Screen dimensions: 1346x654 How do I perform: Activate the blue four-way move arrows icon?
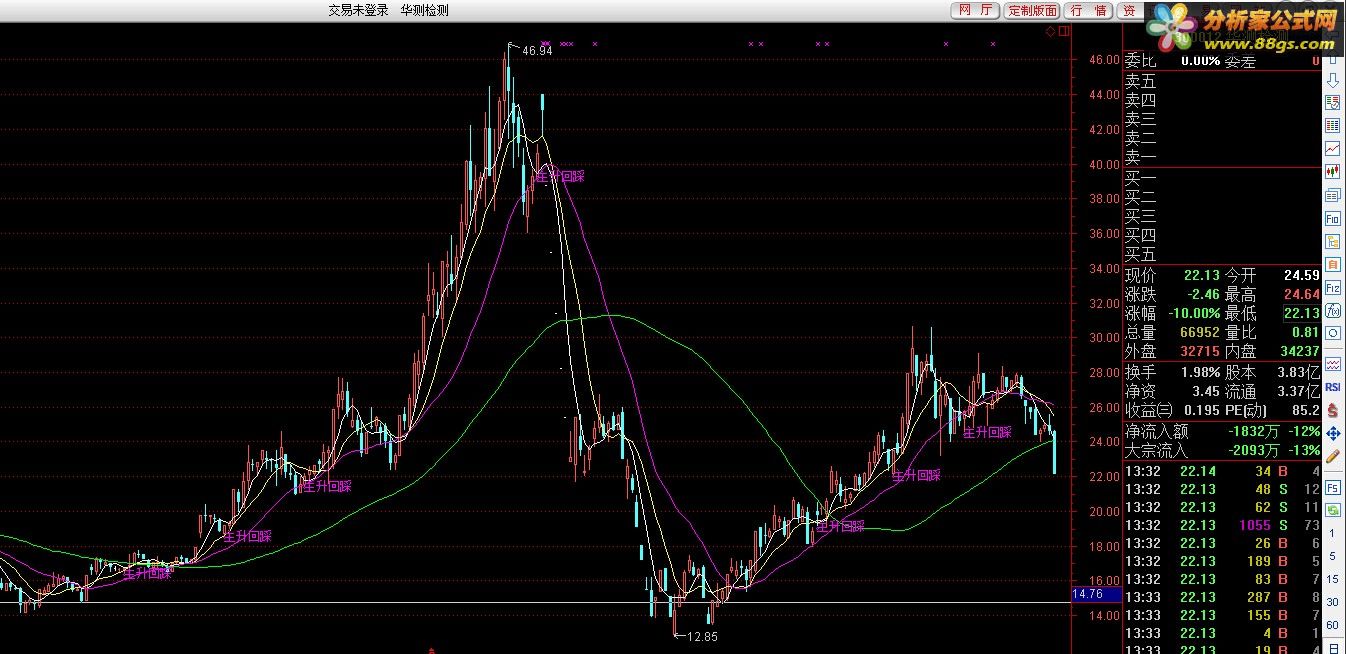1333,431
